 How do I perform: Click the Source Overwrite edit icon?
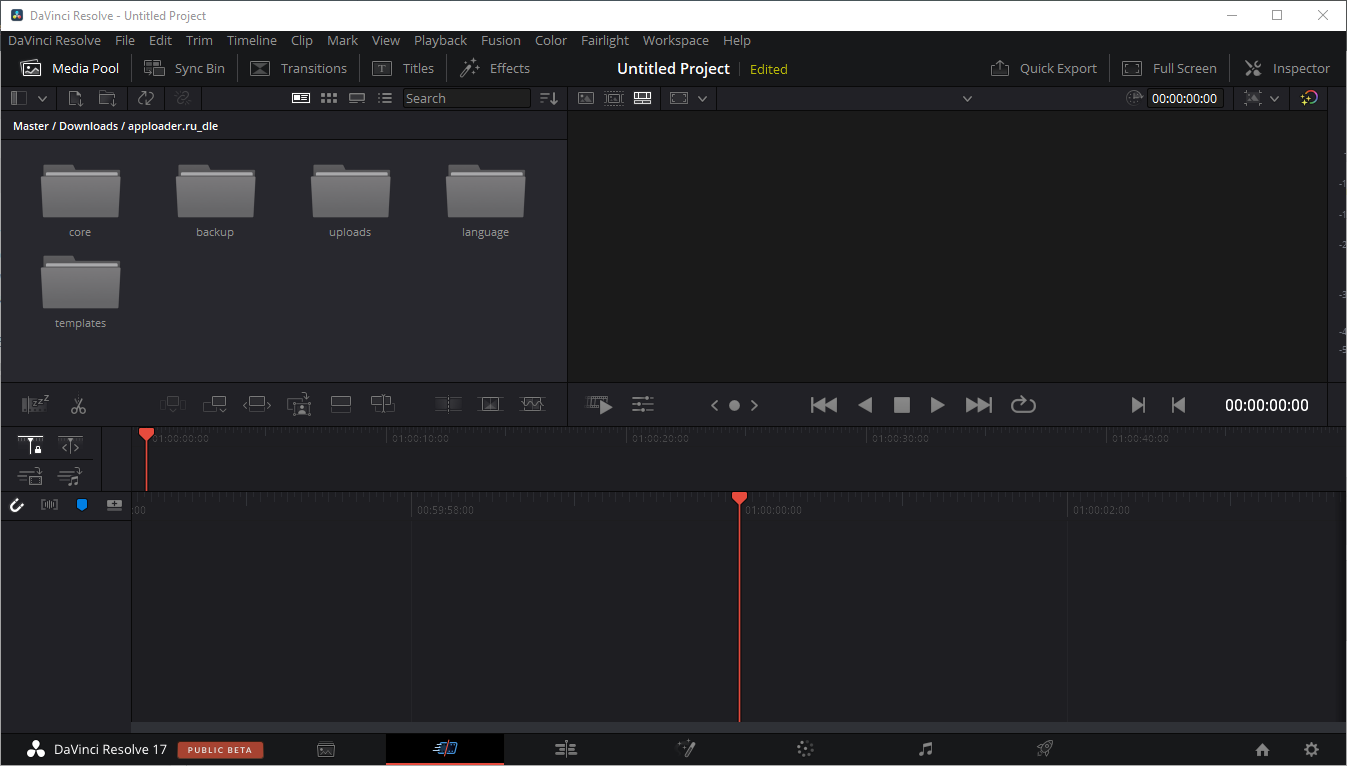(x=383, y=404)
